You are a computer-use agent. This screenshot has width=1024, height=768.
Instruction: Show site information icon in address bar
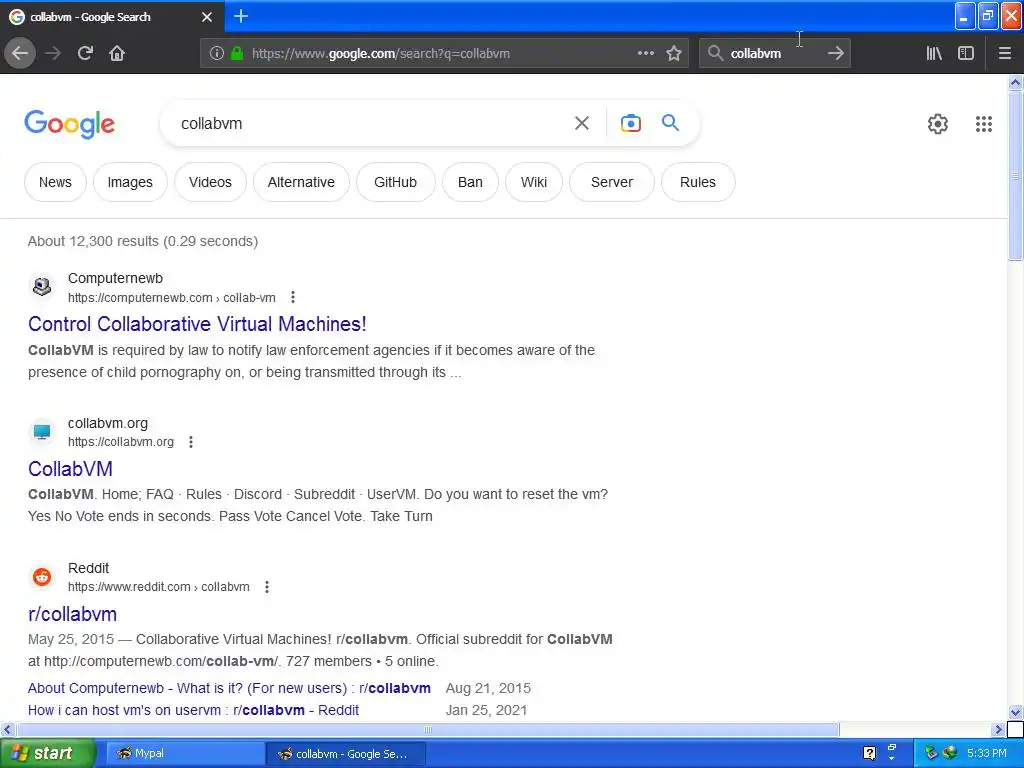217,53
